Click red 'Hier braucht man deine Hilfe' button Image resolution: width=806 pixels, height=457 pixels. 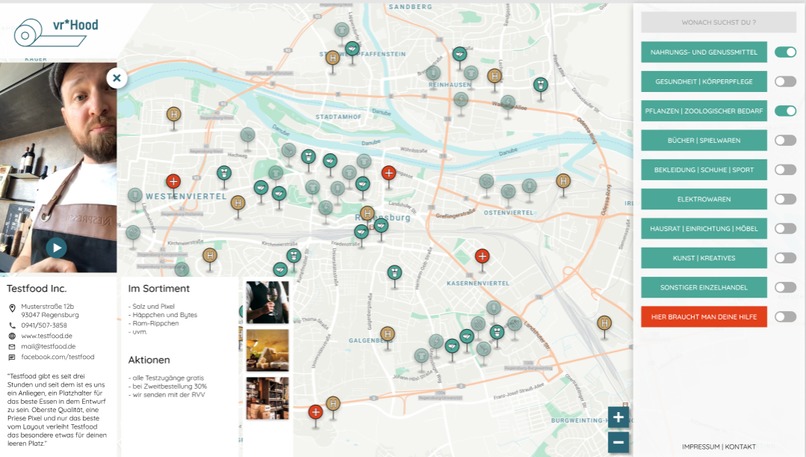tap(704, 317)
